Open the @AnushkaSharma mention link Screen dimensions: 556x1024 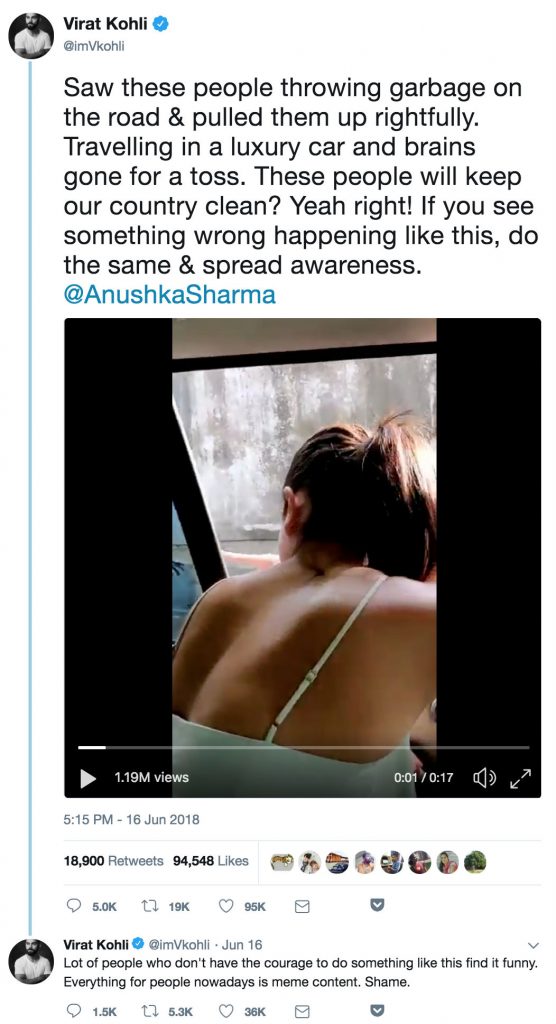169,295
